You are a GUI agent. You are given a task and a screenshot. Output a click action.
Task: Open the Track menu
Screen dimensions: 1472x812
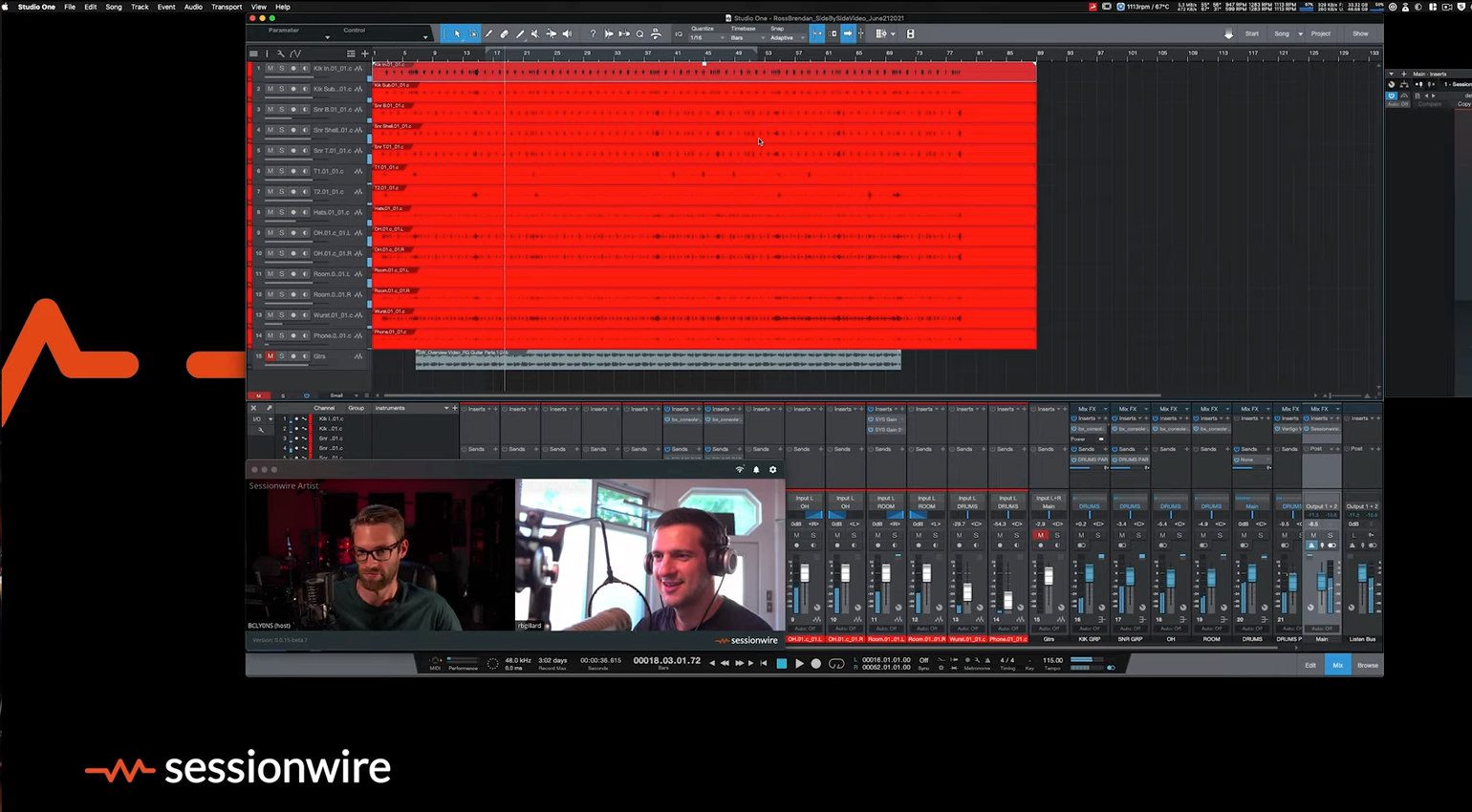coord(140,7)
